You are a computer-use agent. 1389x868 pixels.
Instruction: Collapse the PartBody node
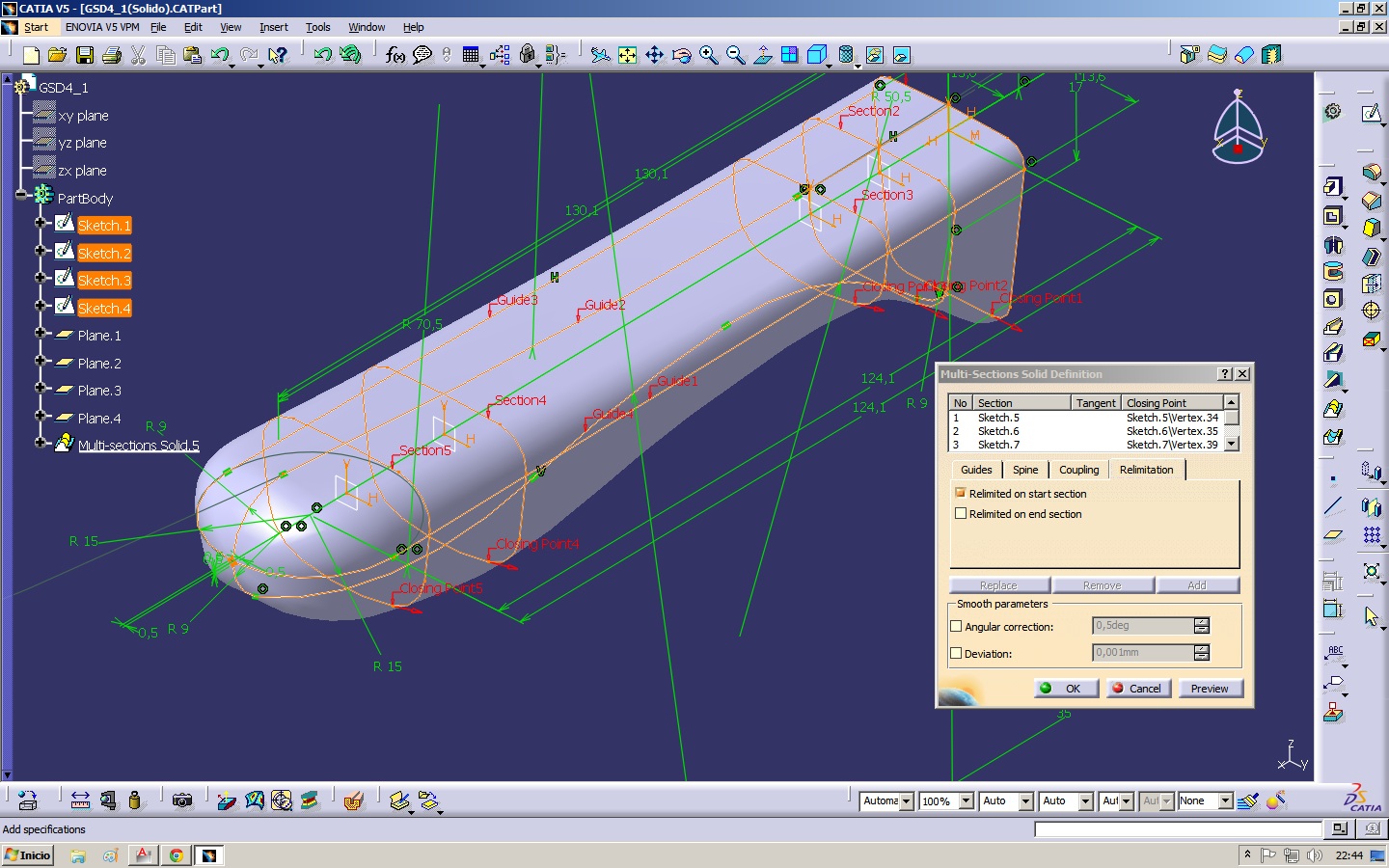(21, 195)
